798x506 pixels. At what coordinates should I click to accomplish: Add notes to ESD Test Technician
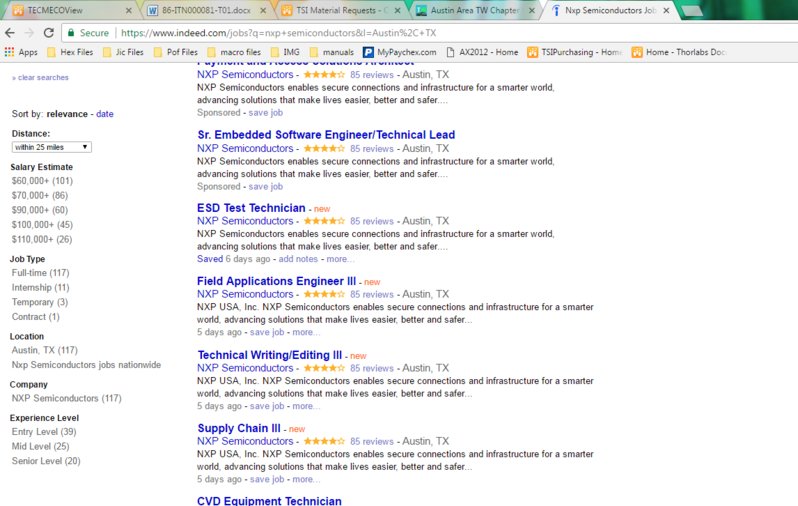[298, 259]
